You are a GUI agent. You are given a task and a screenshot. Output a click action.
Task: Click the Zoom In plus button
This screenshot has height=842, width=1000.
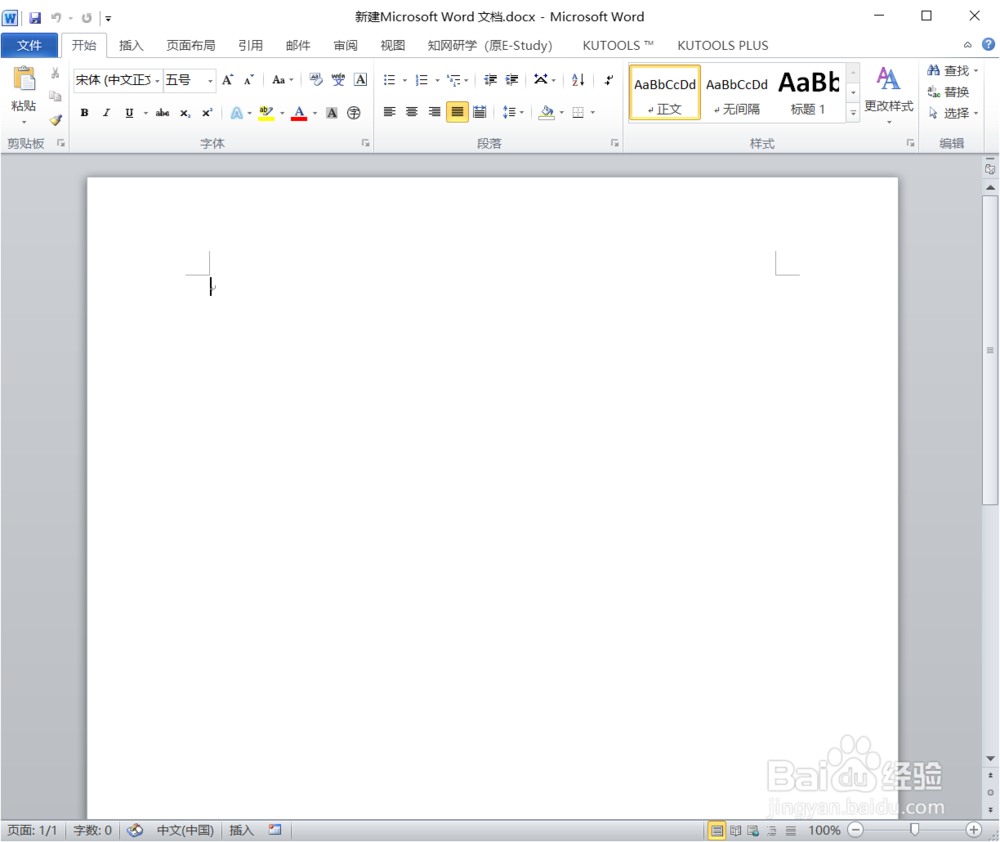point(973,829)
